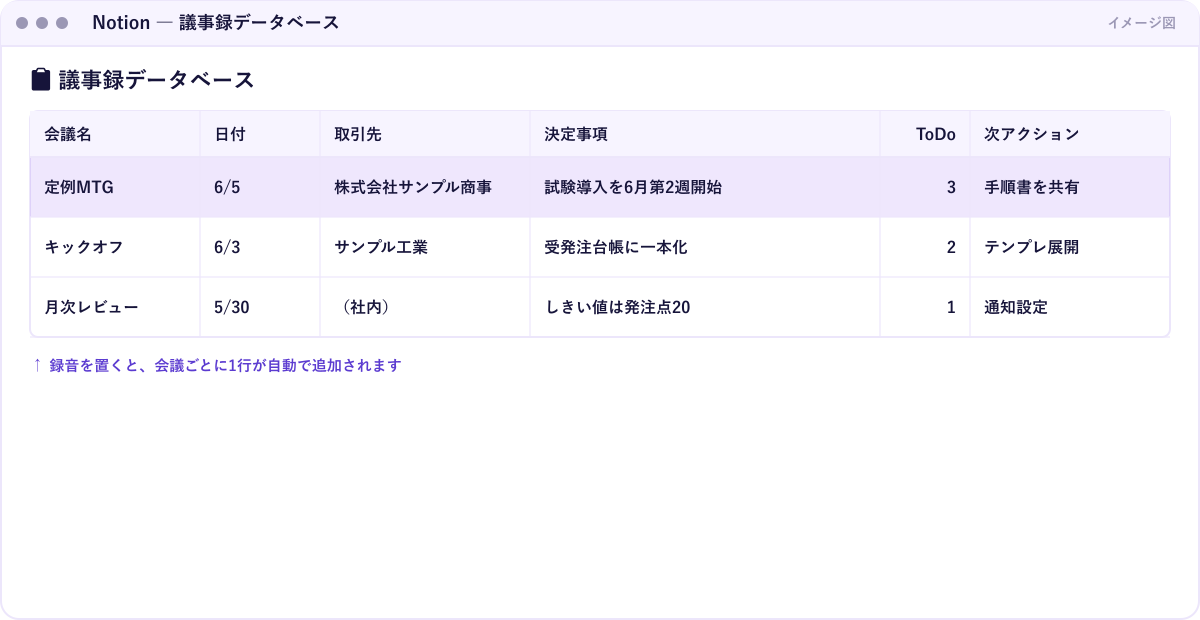The width and height of the screenshot is (1200, 620).
Task: Select the ToDo count in キックオフ row
Action: point(925,247)
